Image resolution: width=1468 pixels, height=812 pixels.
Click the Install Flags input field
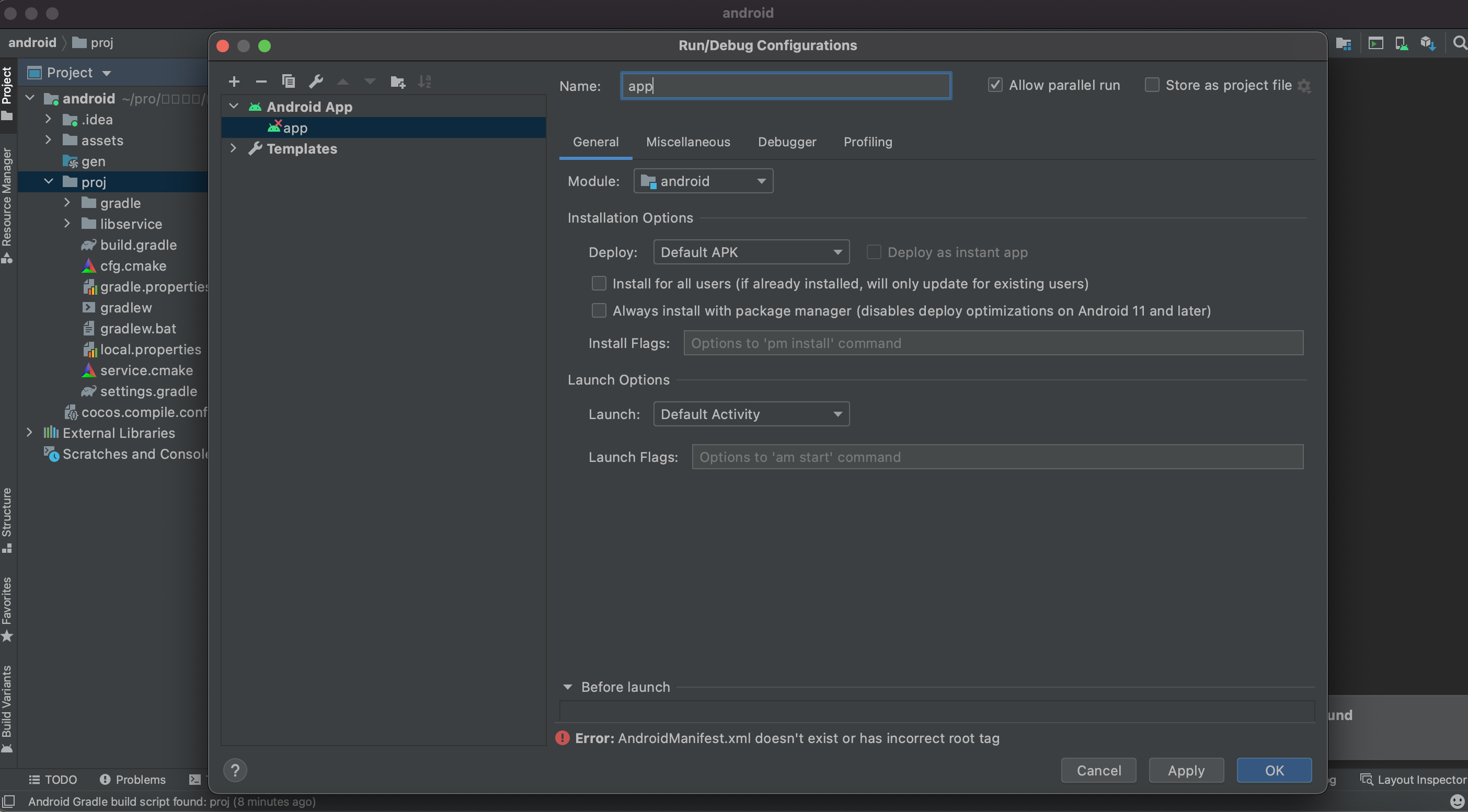(992, 343)
